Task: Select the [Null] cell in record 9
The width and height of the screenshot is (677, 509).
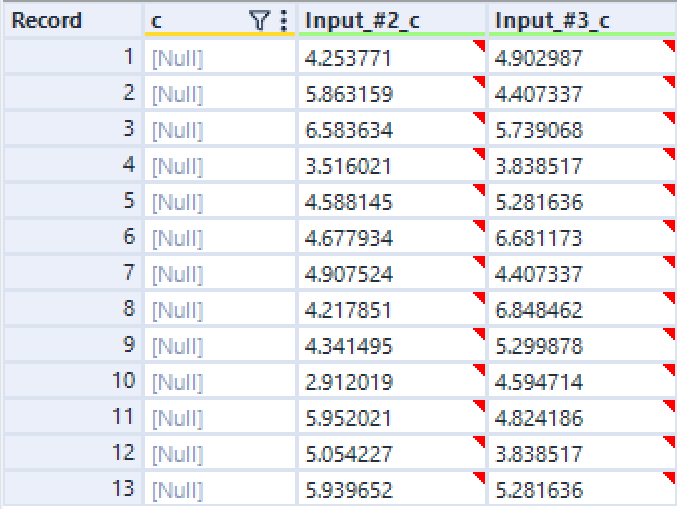Action: [220, 345]
